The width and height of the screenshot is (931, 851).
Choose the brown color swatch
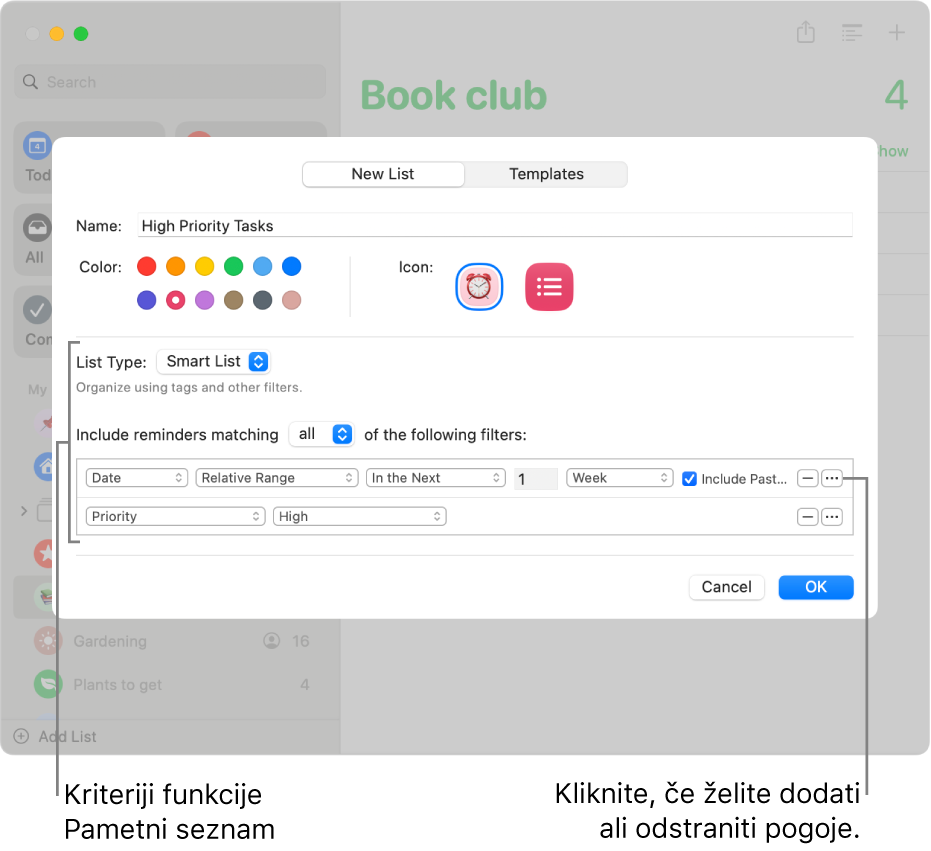click(233, 300)
